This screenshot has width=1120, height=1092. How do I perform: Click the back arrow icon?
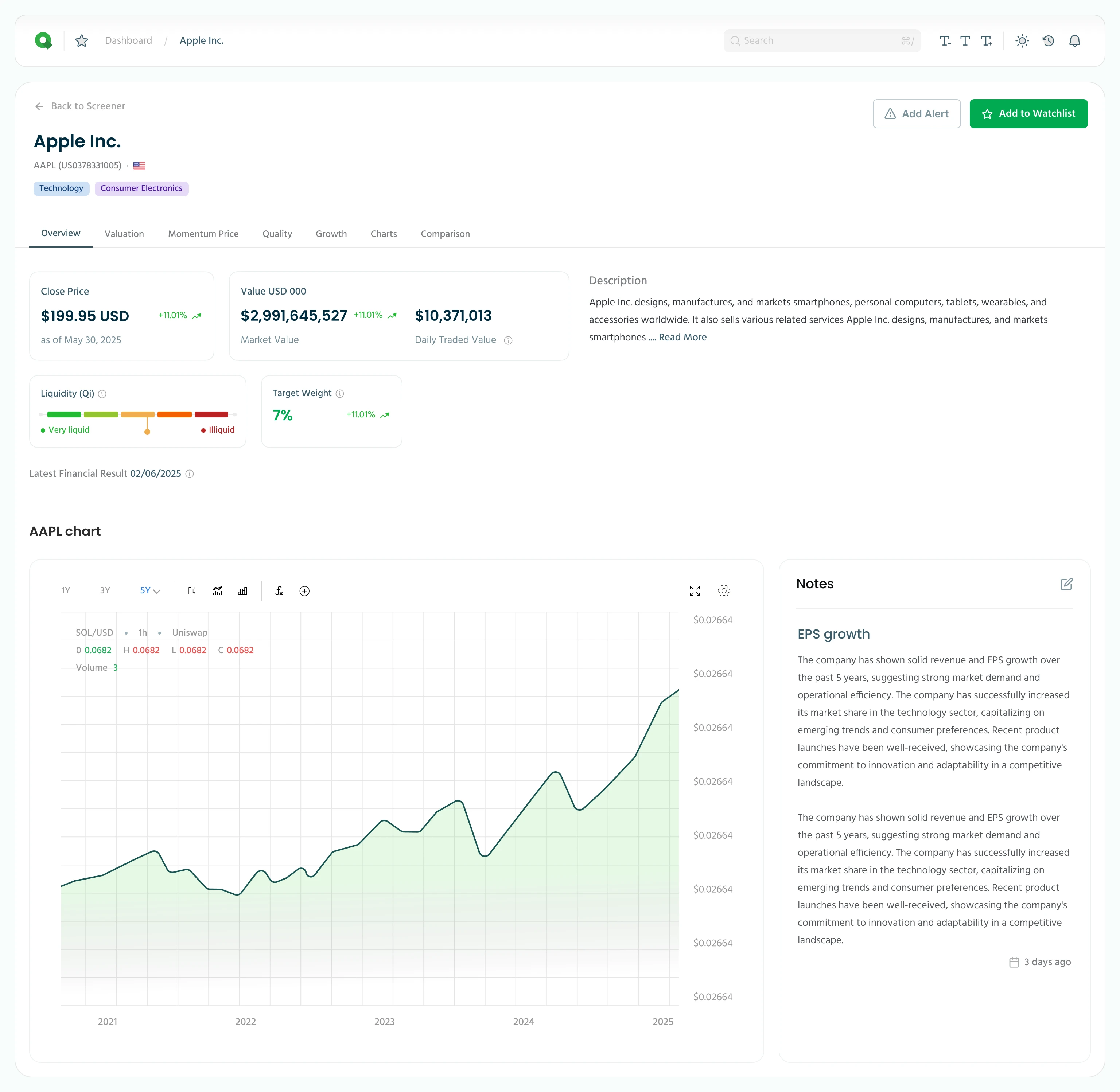click(40, 106)
